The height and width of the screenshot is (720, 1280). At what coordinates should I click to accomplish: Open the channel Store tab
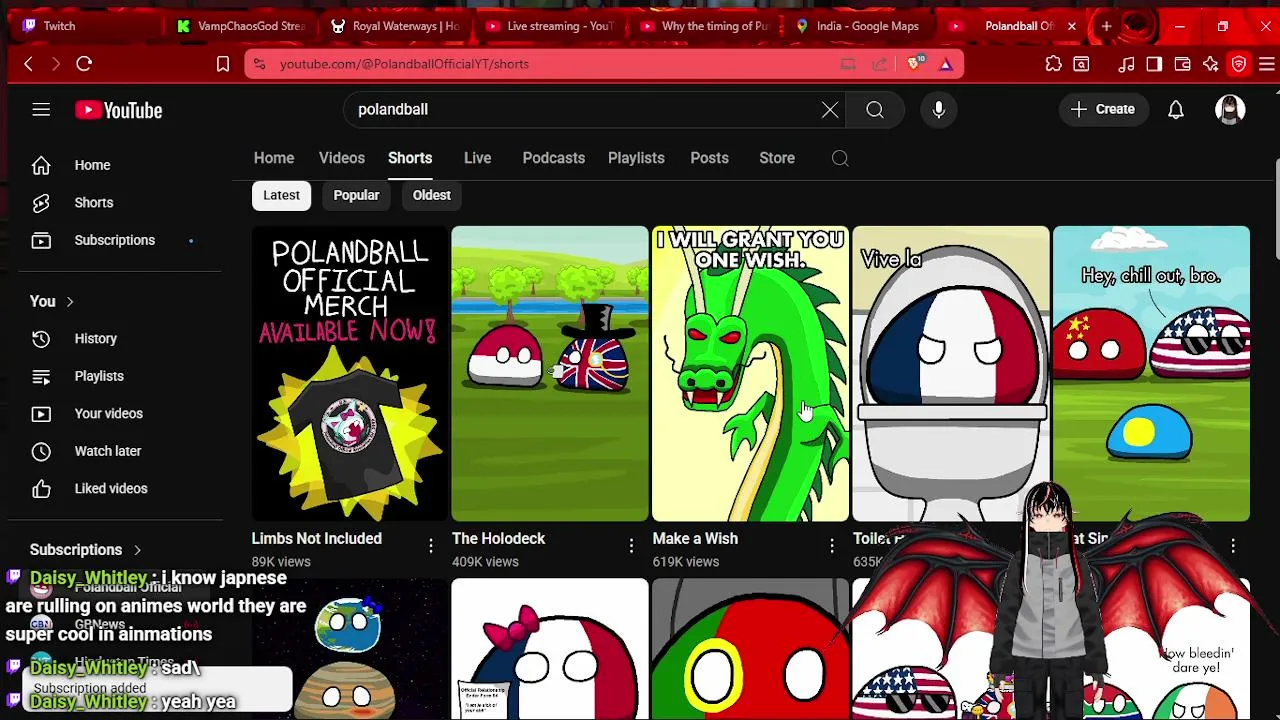tap(777, 158)
